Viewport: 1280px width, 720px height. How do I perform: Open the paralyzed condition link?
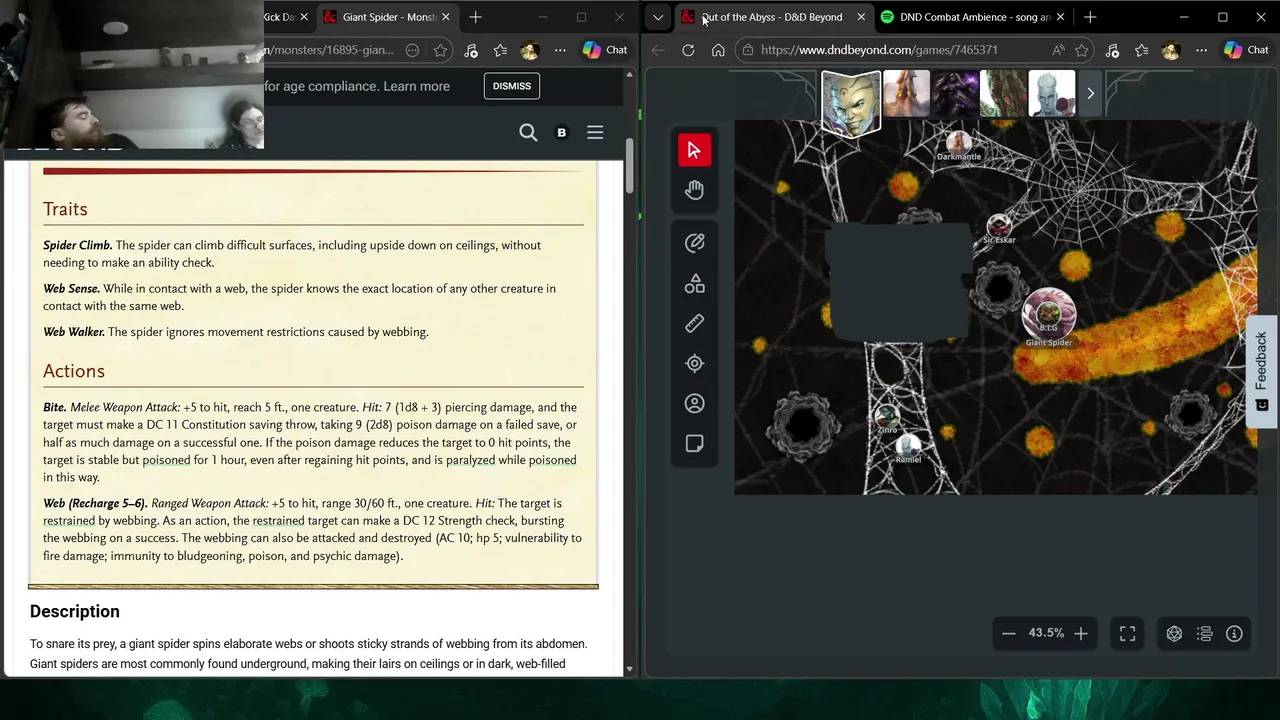(470, 460)
